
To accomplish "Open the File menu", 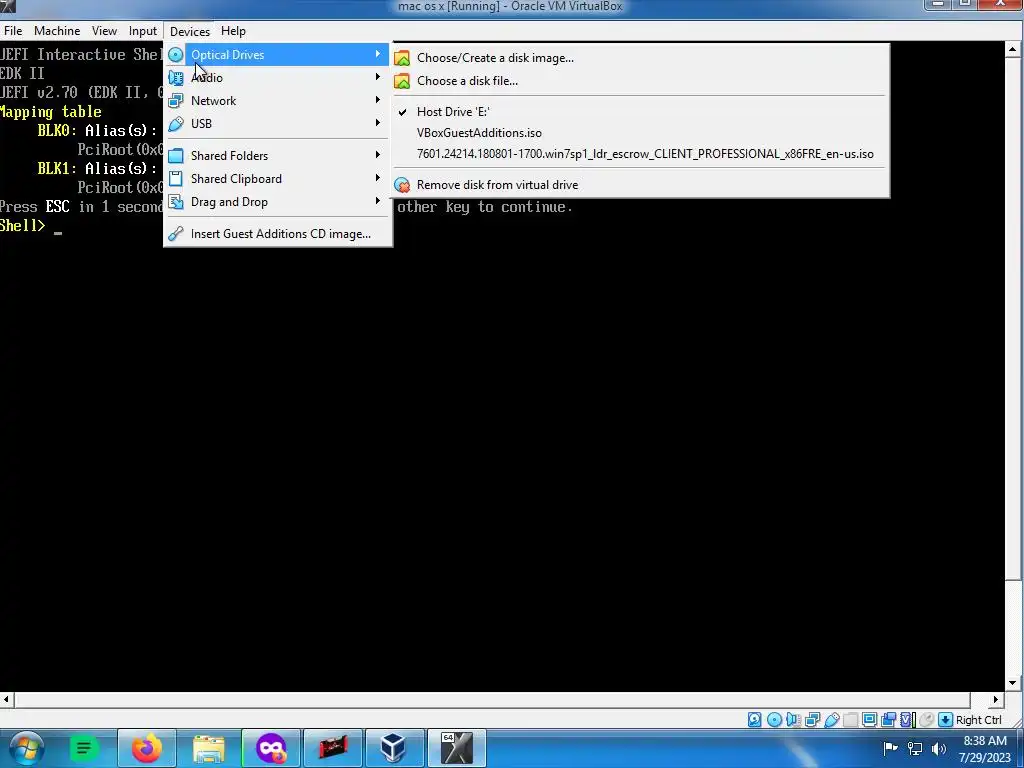I will (x=12, y=31).
